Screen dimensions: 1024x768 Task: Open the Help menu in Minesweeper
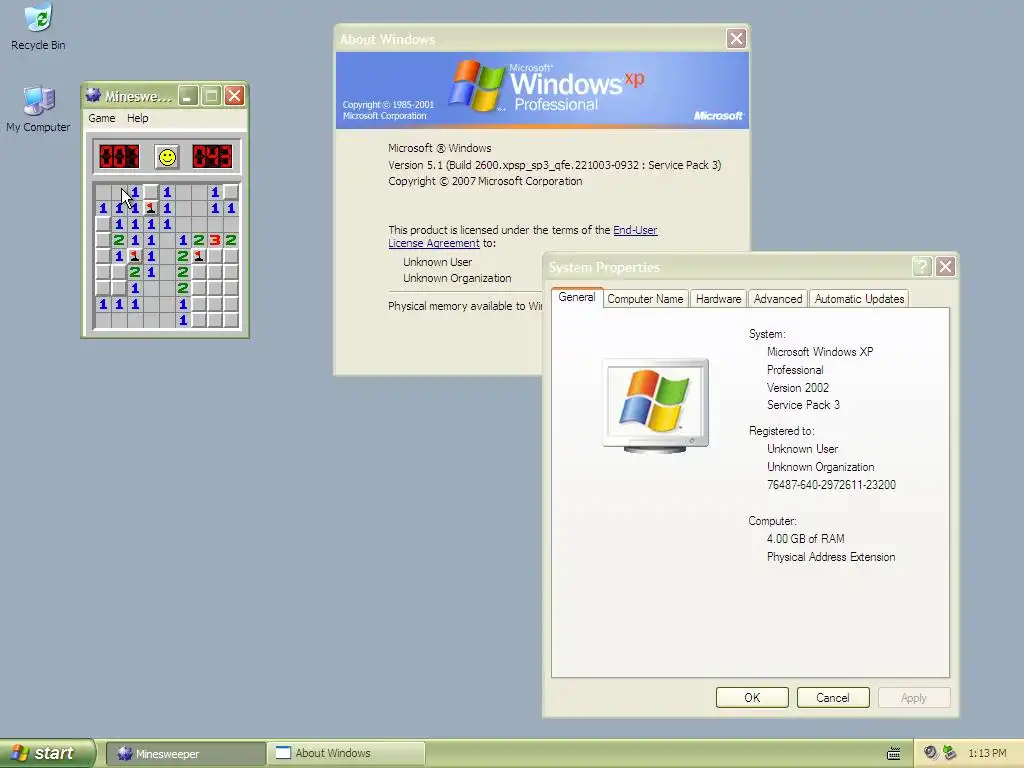[x=137, y=118]
